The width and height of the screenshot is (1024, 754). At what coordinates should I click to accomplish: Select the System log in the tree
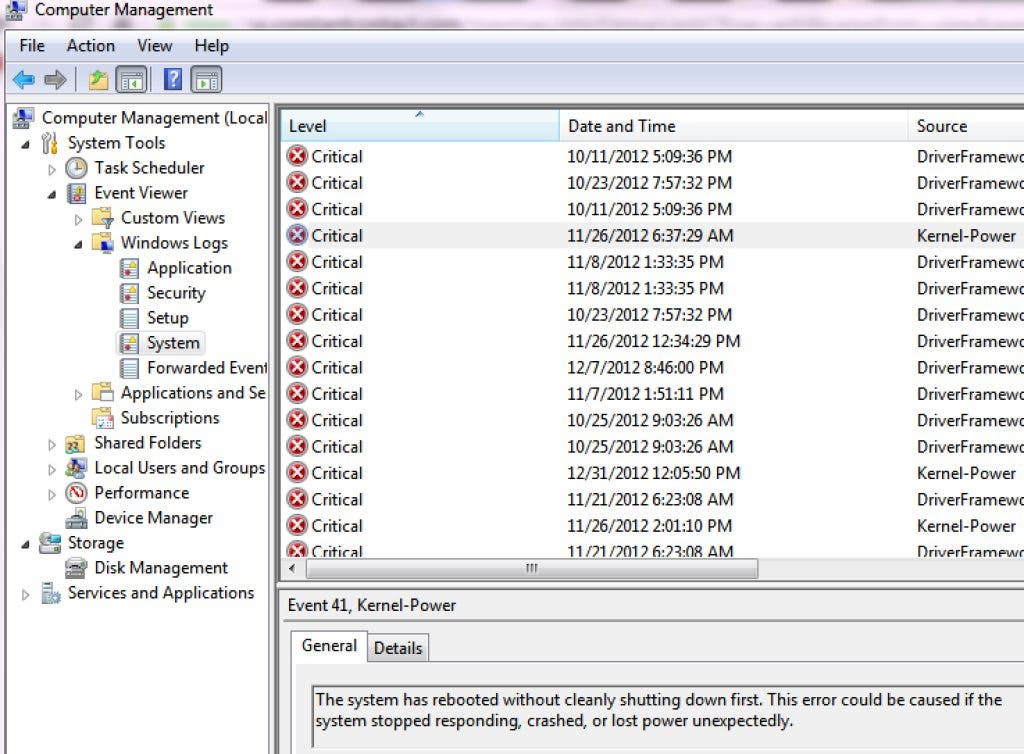tap(173, 343)
